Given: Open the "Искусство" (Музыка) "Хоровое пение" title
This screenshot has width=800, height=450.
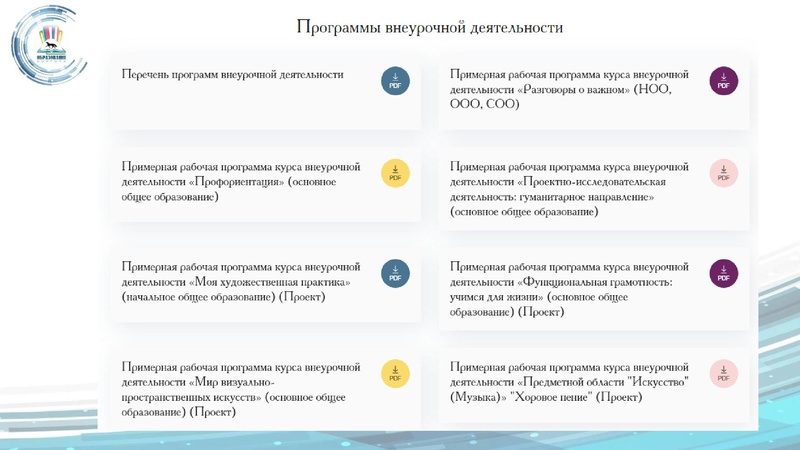Looking at the screenshot, I should point(569,382).
